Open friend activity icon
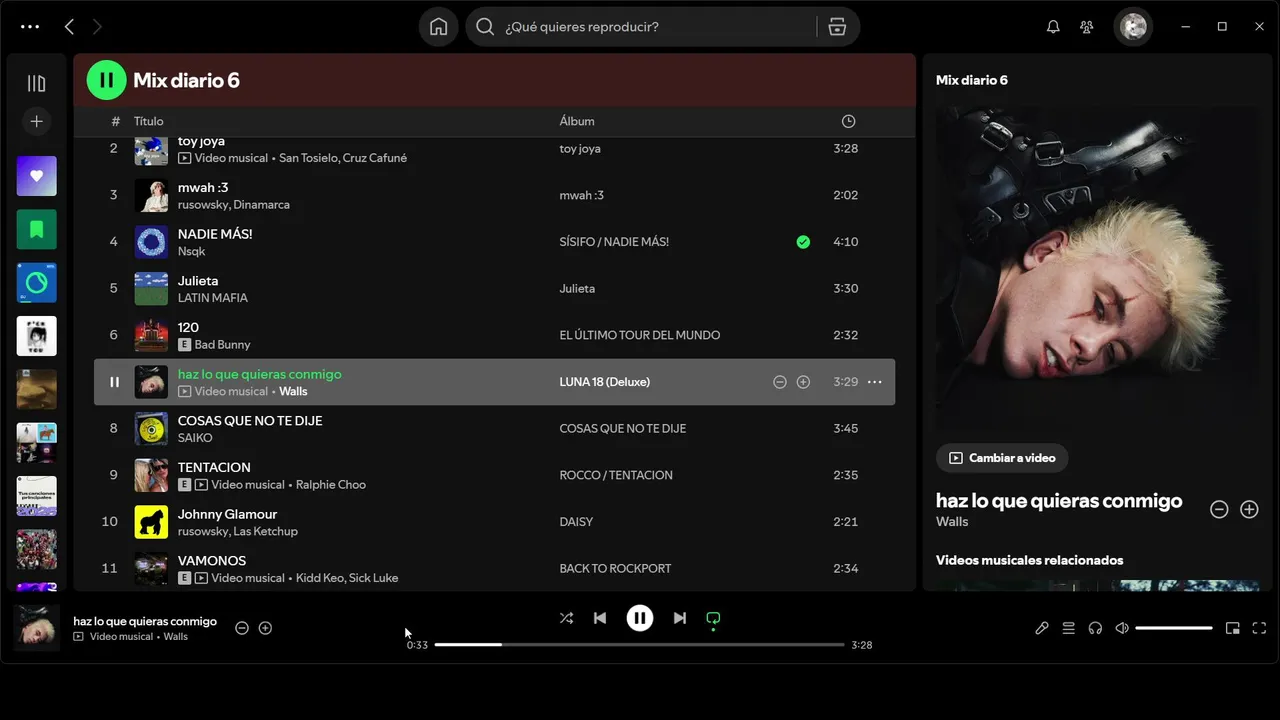The width and height of the screenshot is (1280, 720). click(1086, 27)
